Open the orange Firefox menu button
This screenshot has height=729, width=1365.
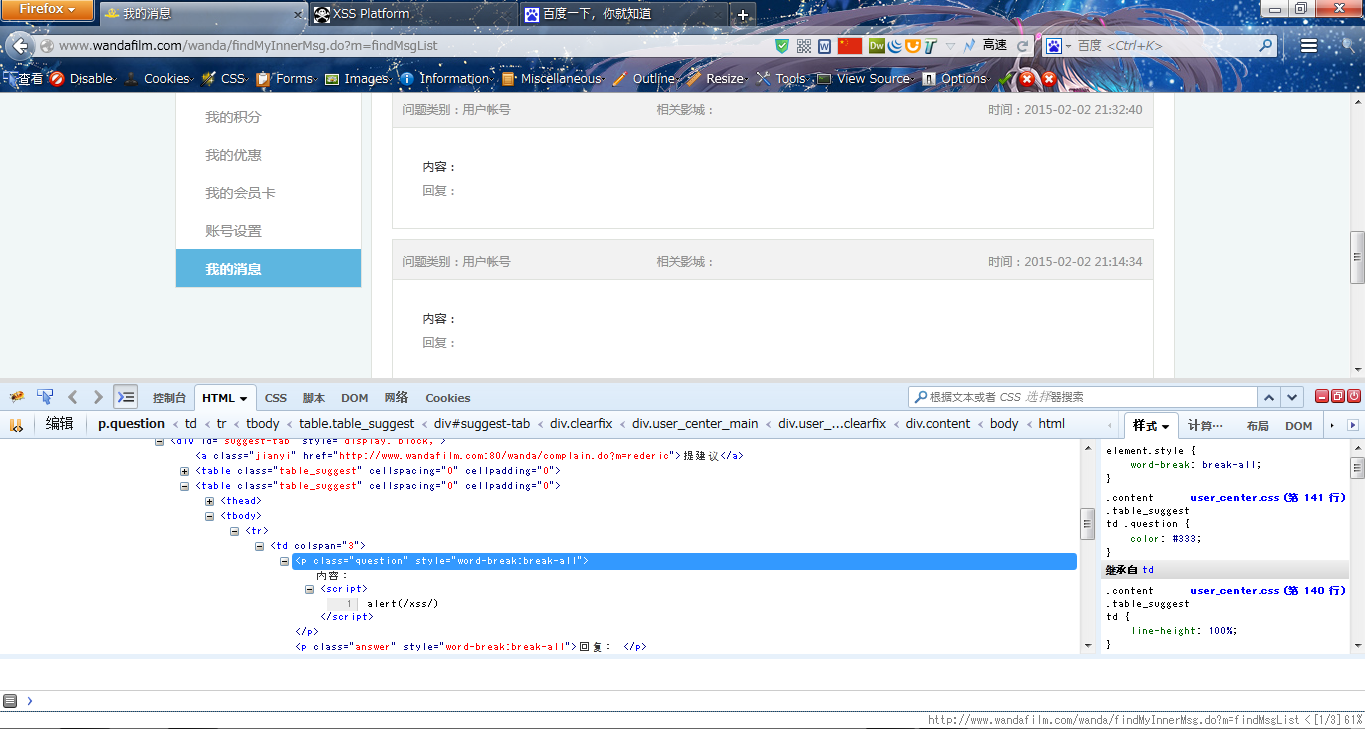point(47,9)
